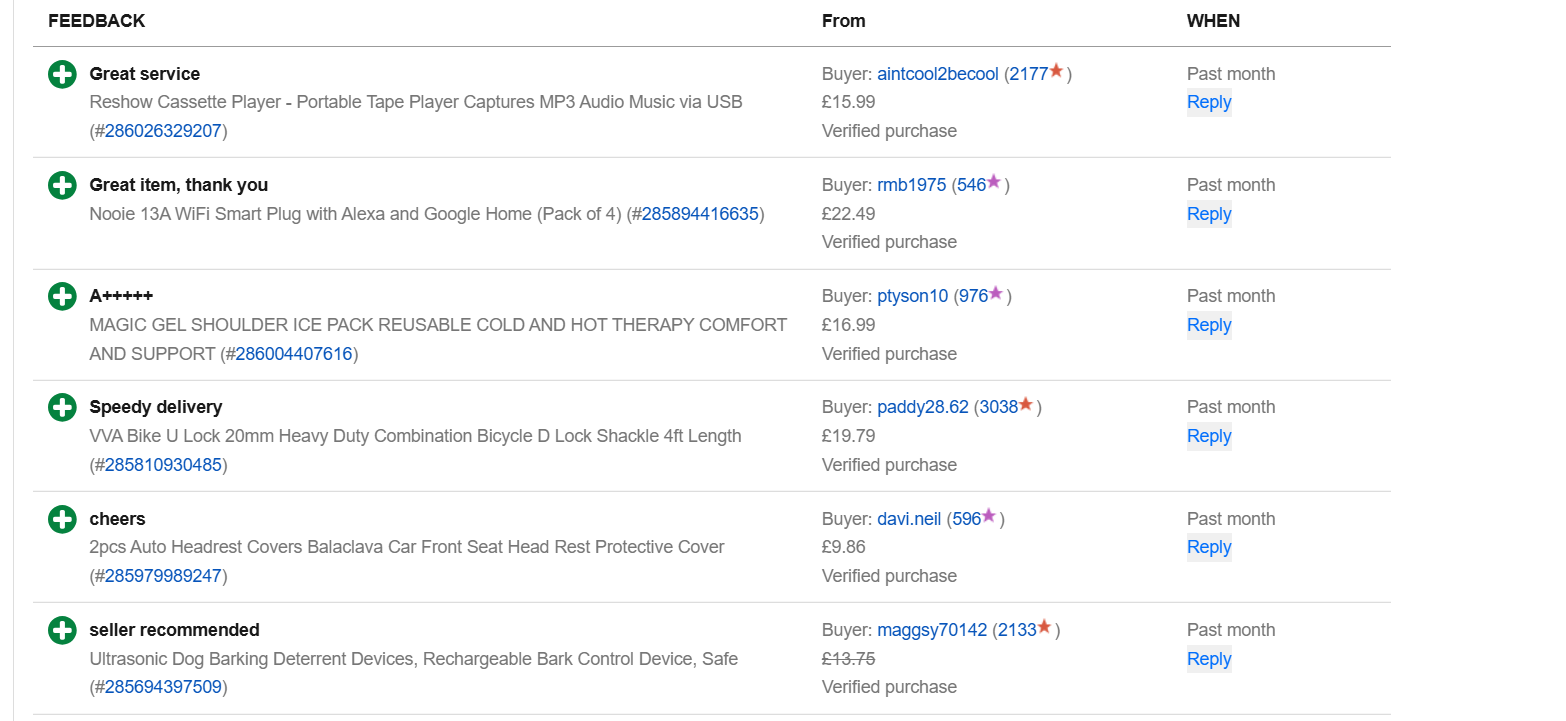Open buyer profile ptyson10
Screen dimensions: 1566x721
pos(912,296)
